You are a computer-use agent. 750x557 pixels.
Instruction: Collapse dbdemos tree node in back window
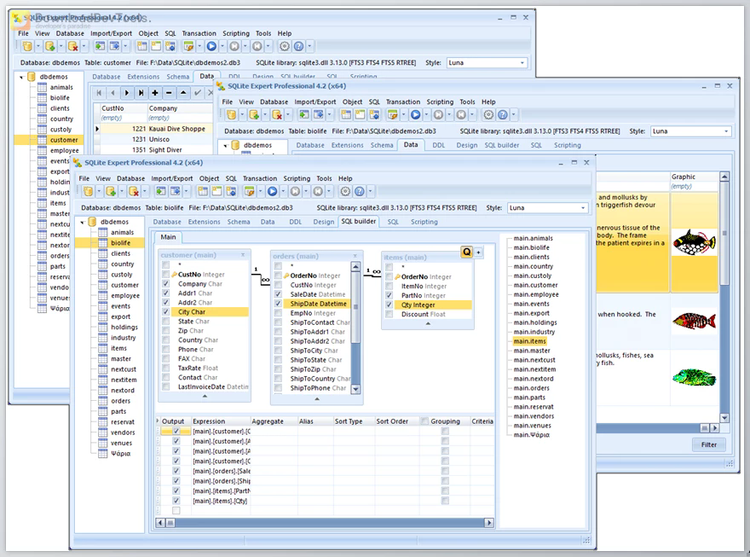tap(22, 77)
